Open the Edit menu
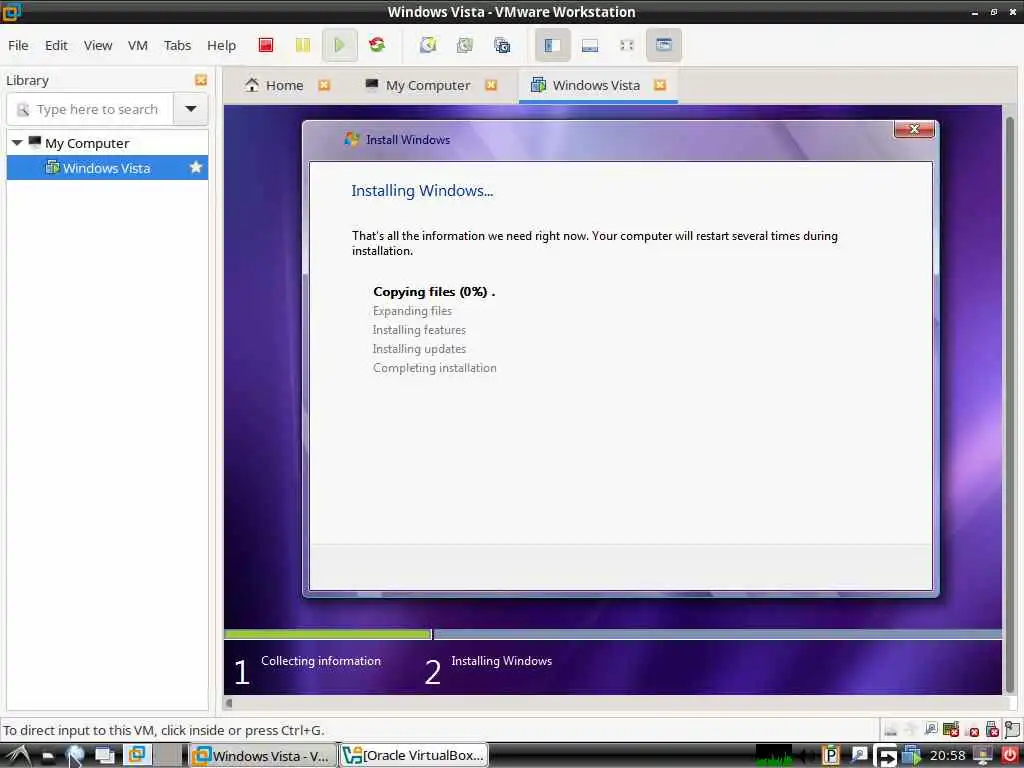 pos(56,45)
